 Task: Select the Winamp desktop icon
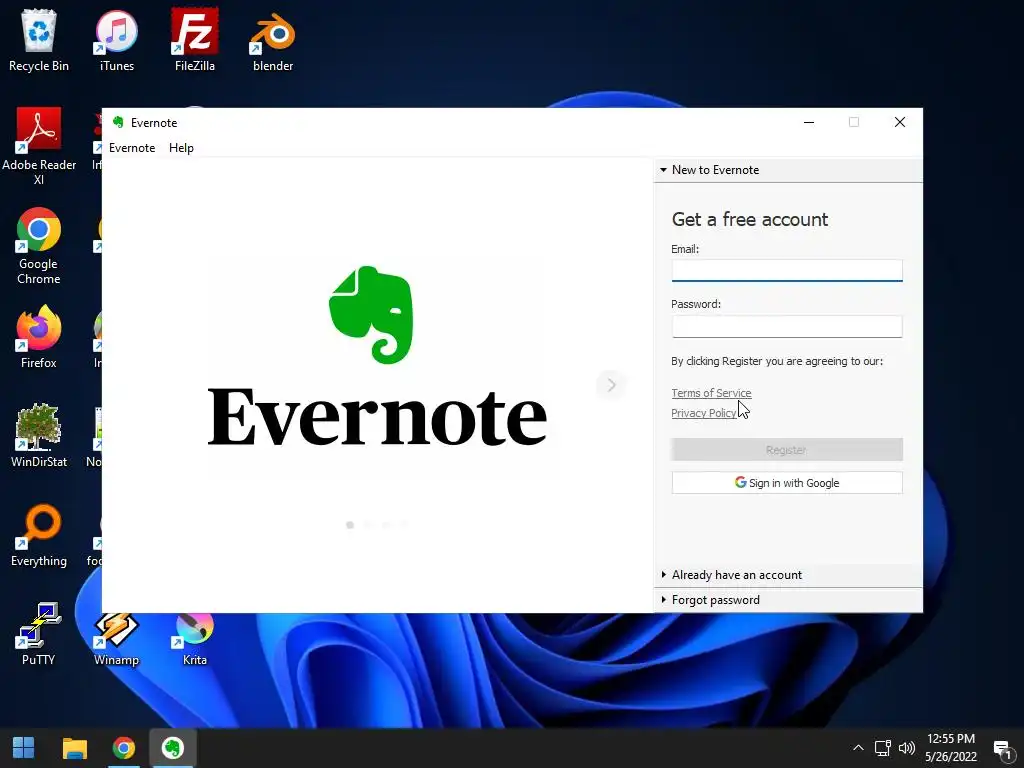tap(117, 639)
